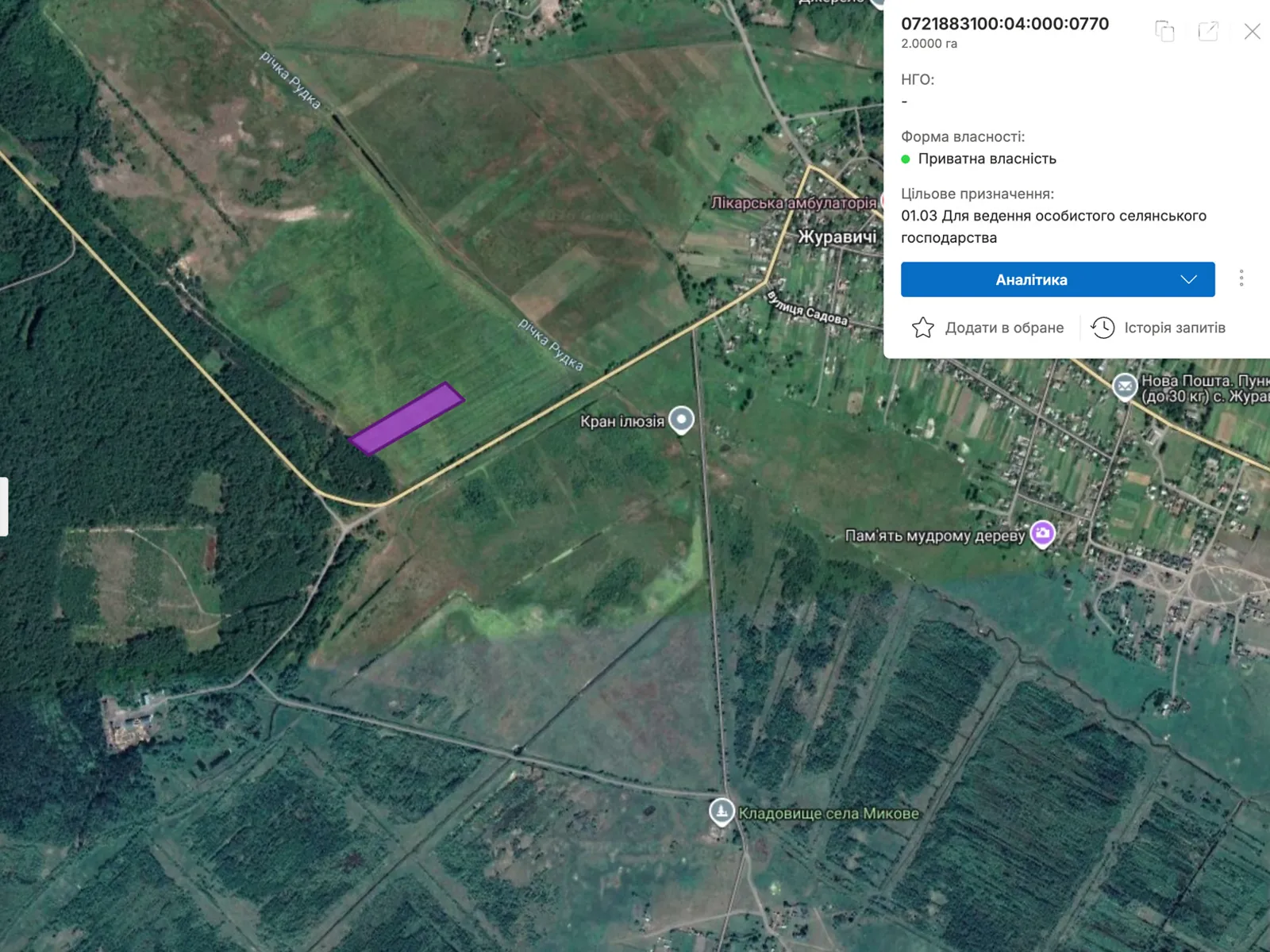The width and height of the screenshot is (1270, 952).
Task: Select the purple highlighted land parcel
Action: (x=406, y=418)
